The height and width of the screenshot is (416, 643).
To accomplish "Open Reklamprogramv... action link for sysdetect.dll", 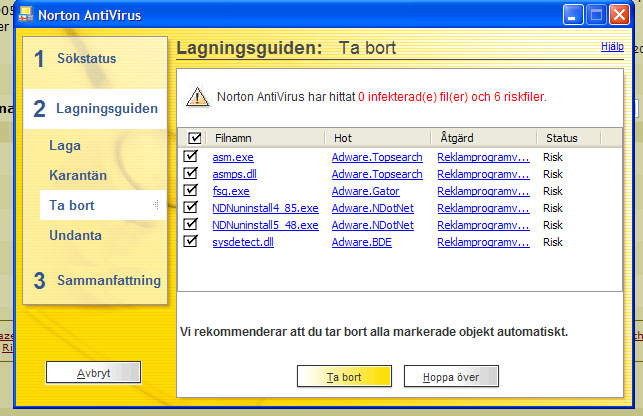I will tap(483, 242).
